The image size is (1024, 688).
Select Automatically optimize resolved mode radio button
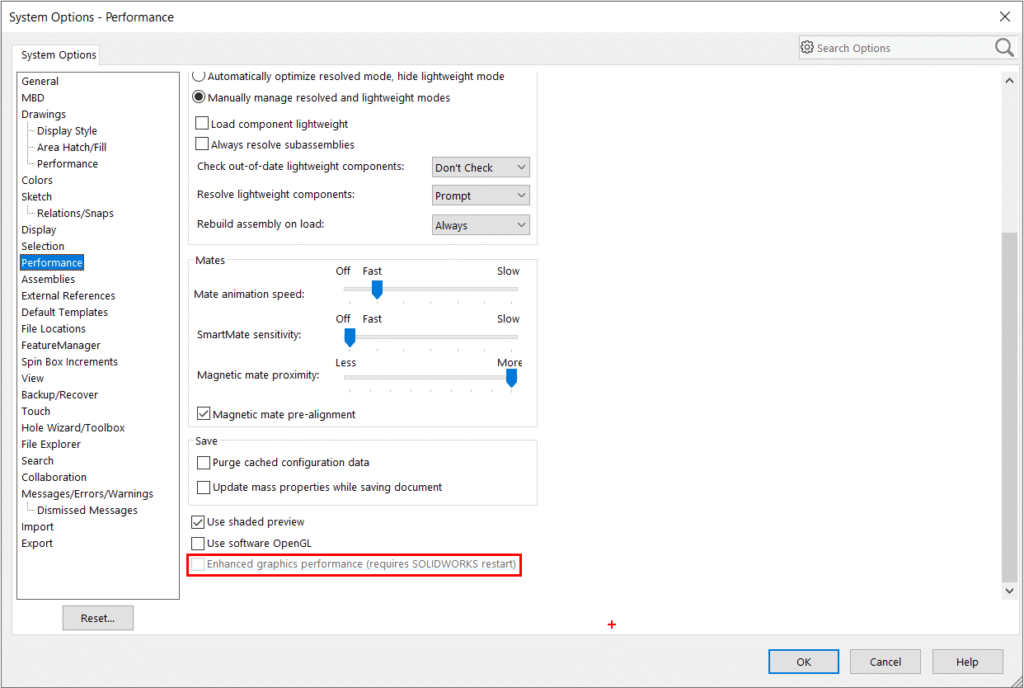point(199,76)
